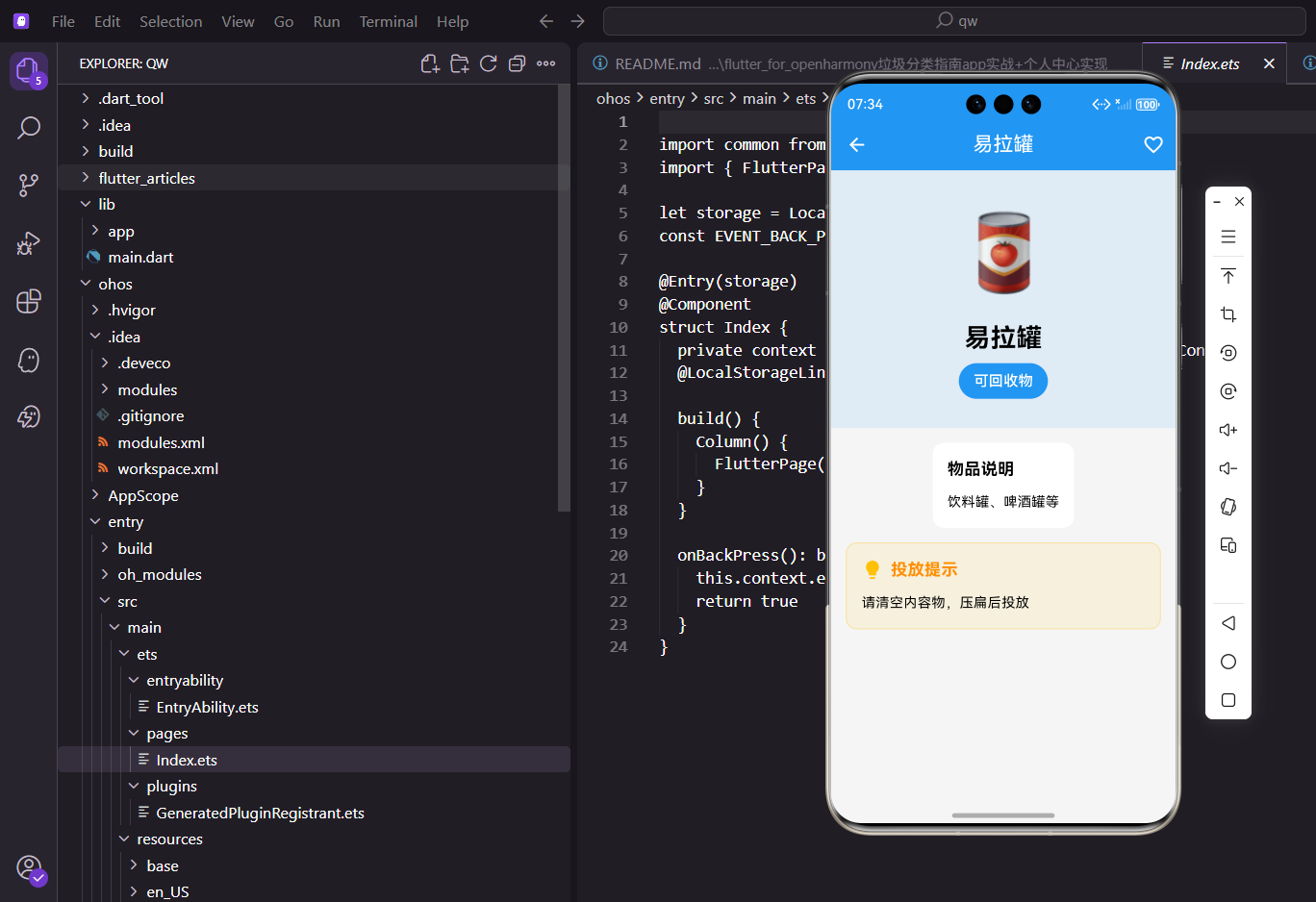Open the Help menu

click(x=452, y=21)
